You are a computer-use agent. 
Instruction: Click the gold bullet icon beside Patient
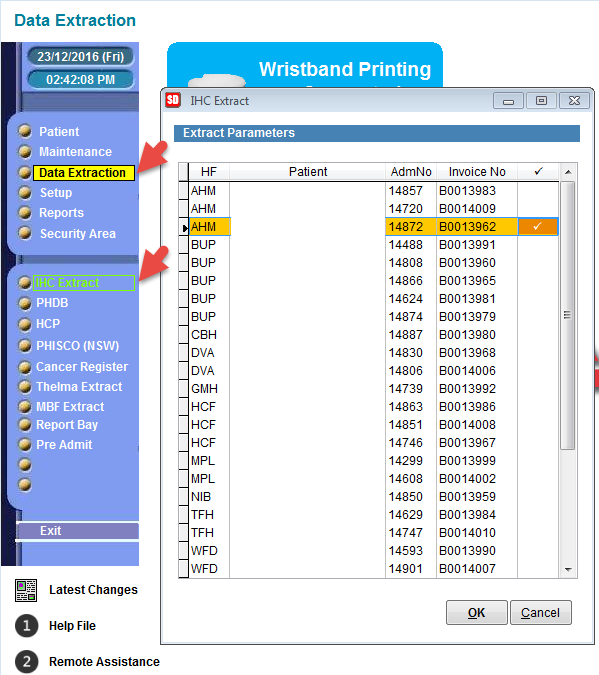pyautogui.click(x=25, y=131)
